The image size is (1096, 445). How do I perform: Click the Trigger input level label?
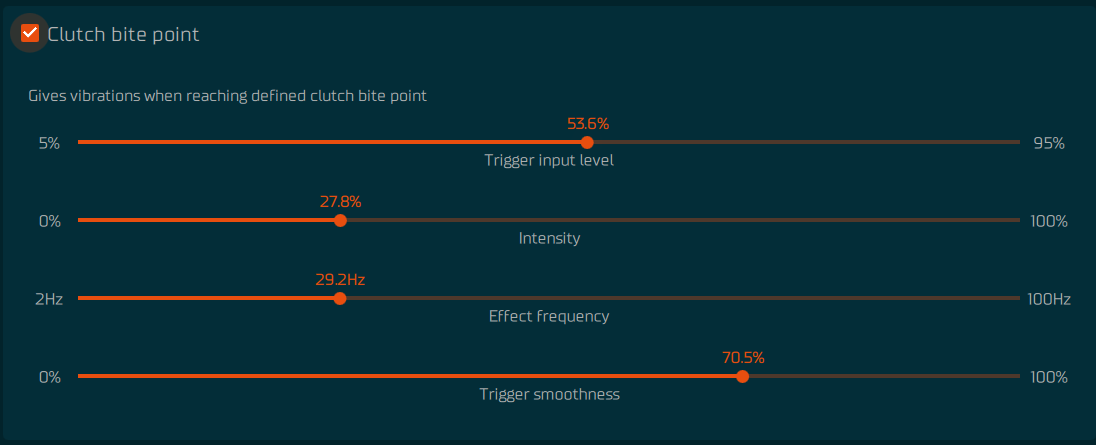[x=549, y=161]
